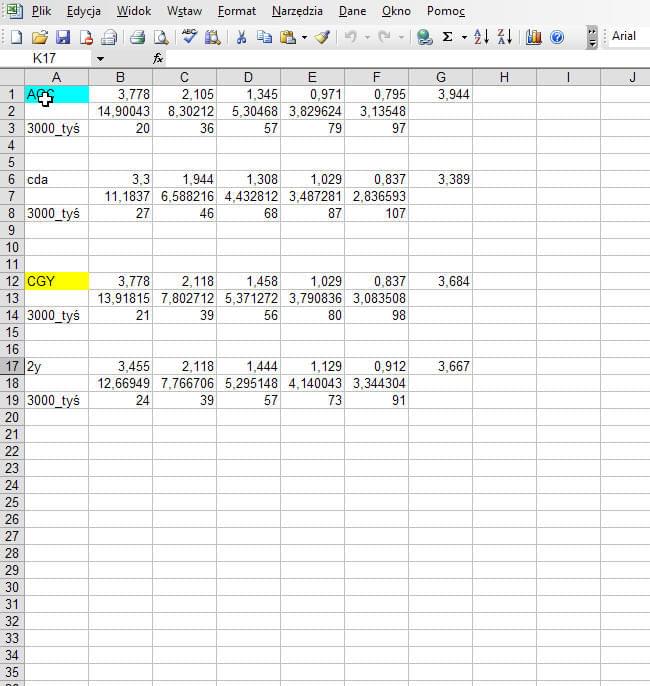Run the ABC spelling check
The width and height of the screenshot is (650, 686).
tap(189, 37)
